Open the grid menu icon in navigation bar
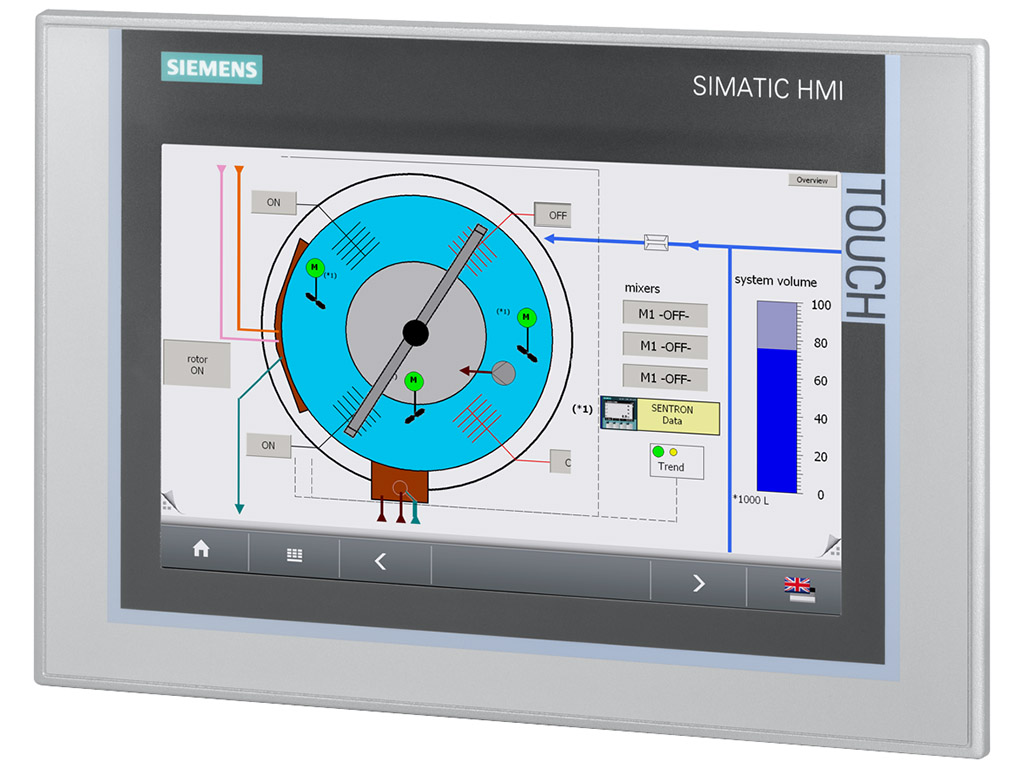Image resolution: width=1024 pixels, height=768 pixels. (x=294, y=555)
